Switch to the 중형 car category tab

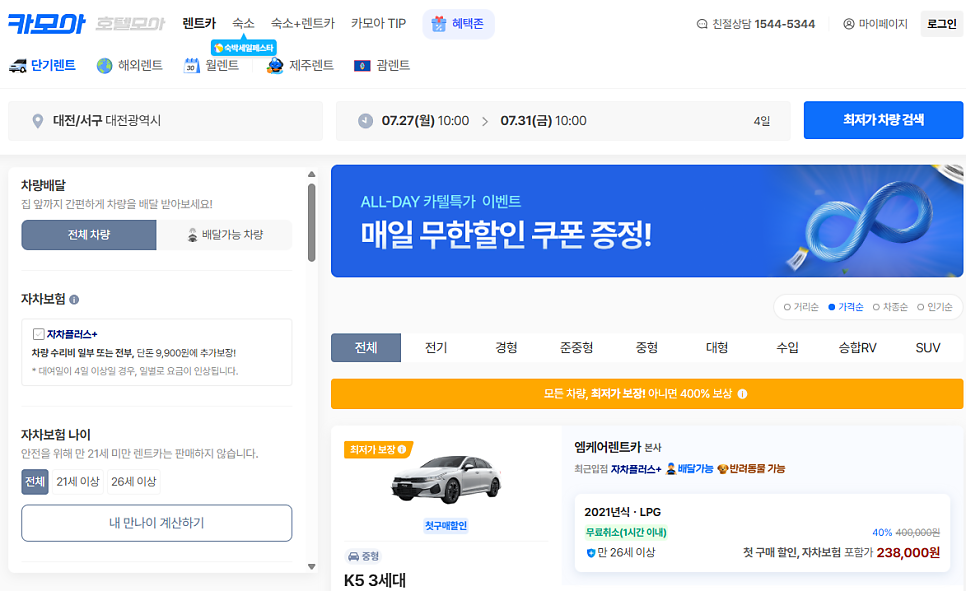[647, 348]
